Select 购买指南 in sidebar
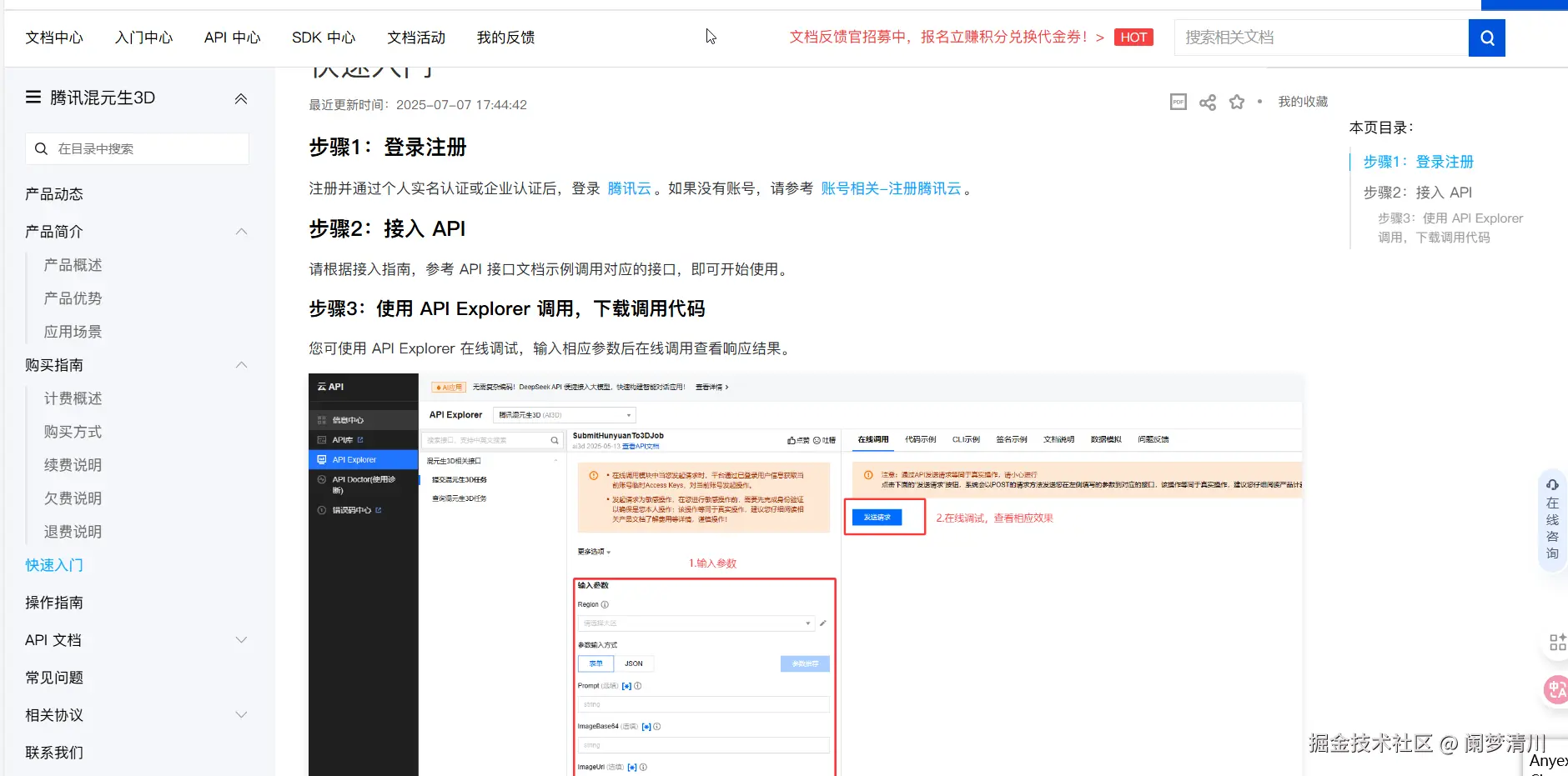Image resolution: width=1568 pixels, height=776 pixels. tap(54, 365)
